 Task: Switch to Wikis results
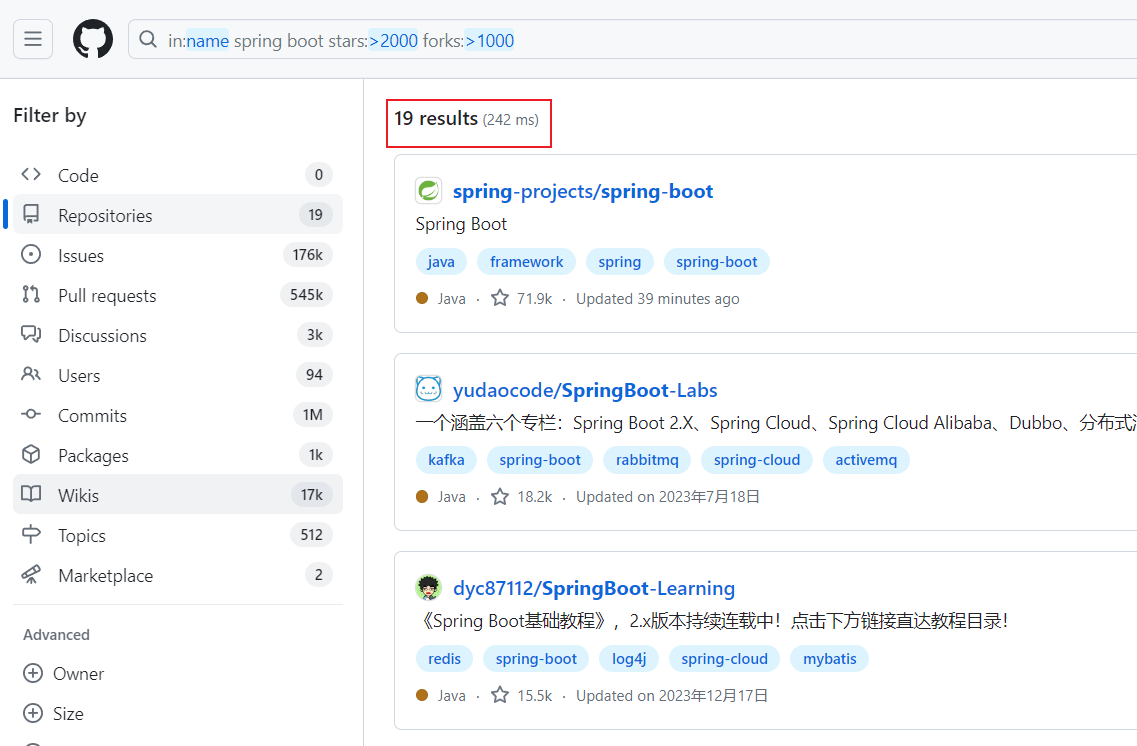click(178, 495)
